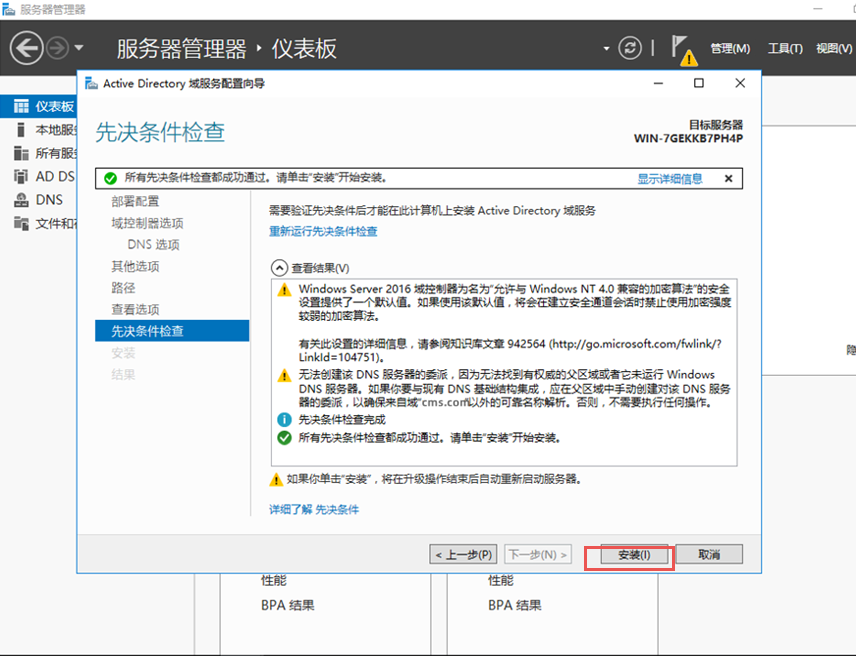Select 仪表板 in Server Manager sidebar

tap(39, 106)
